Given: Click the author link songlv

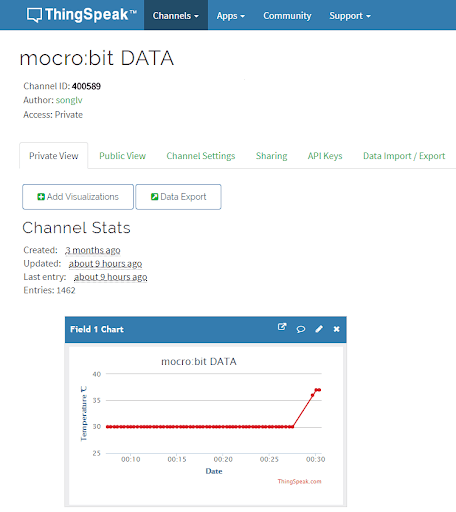Looking at the screenshot, I should click(x=69, y=100).
